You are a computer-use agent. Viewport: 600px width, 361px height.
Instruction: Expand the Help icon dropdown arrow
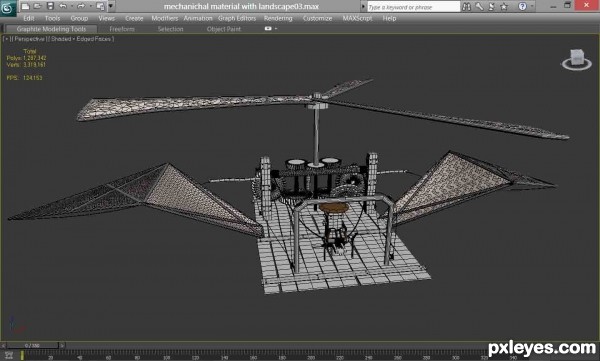pos(532,7)
